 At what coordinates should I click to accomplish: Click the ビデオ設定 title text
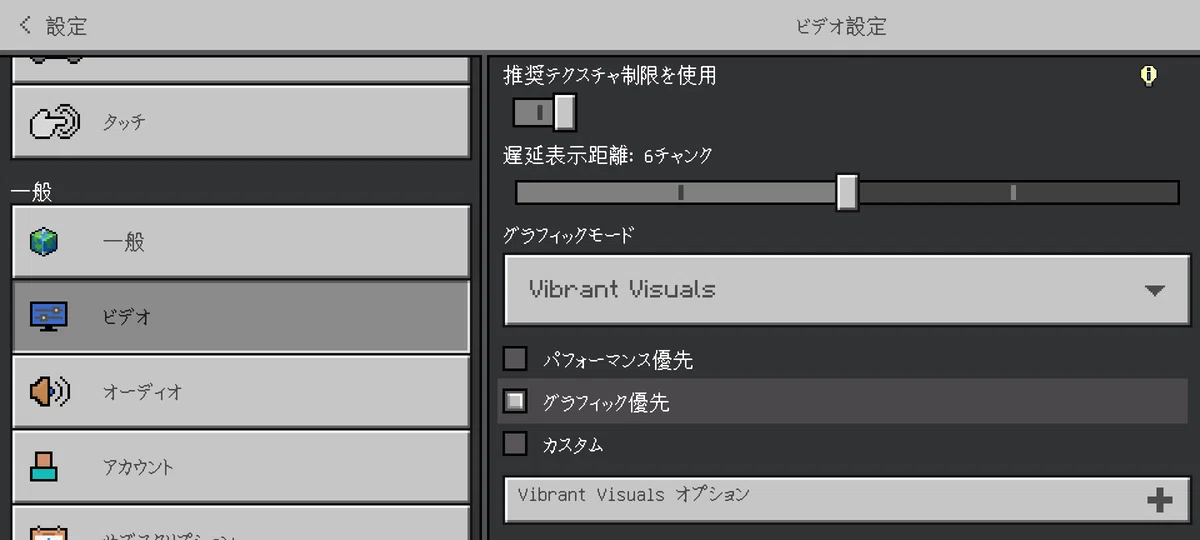click(x=841, y=26)
